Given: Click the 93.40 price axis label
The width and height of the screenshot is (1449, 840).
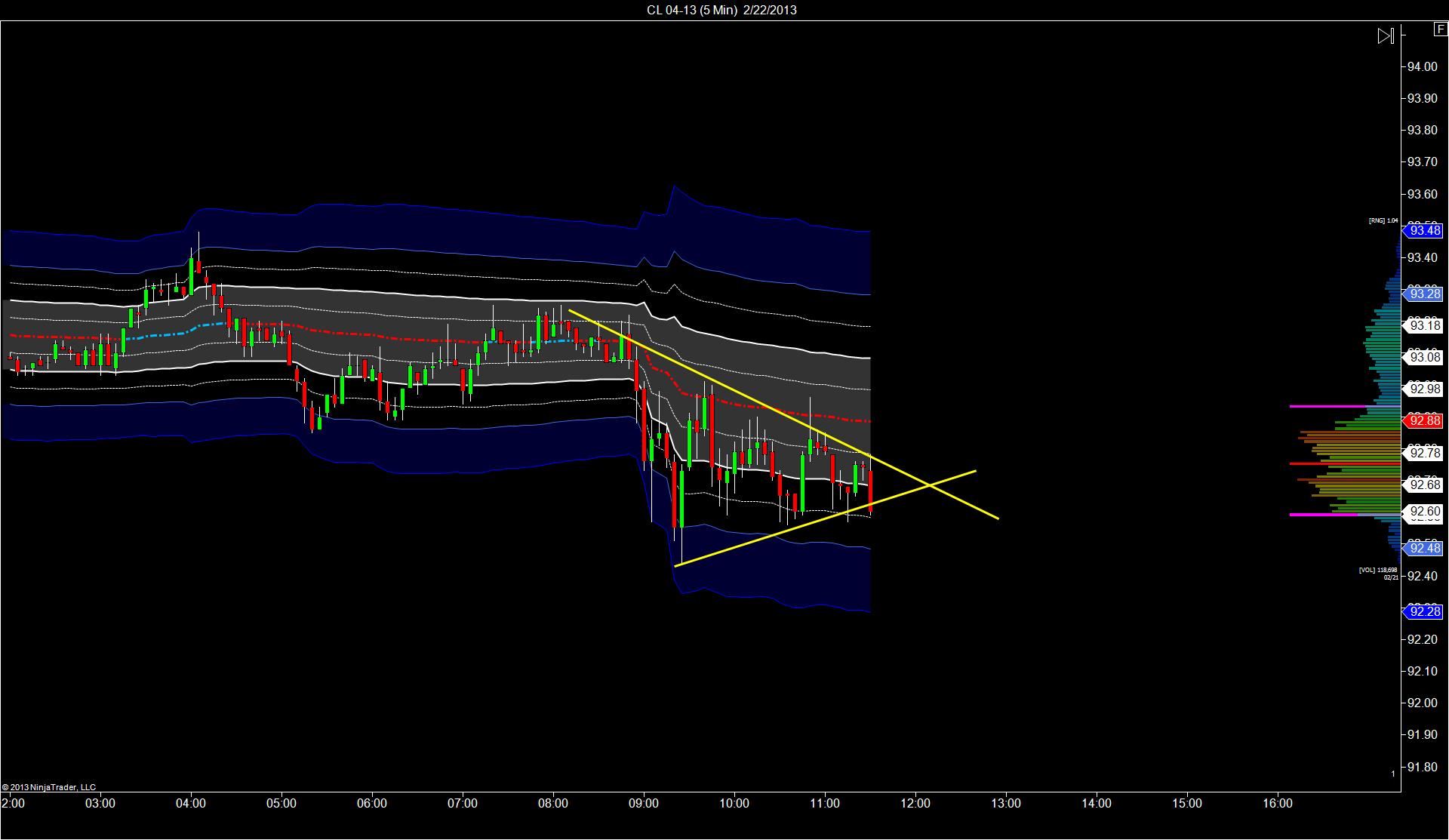Looking at the screenshot, I should pos(1423,257).
